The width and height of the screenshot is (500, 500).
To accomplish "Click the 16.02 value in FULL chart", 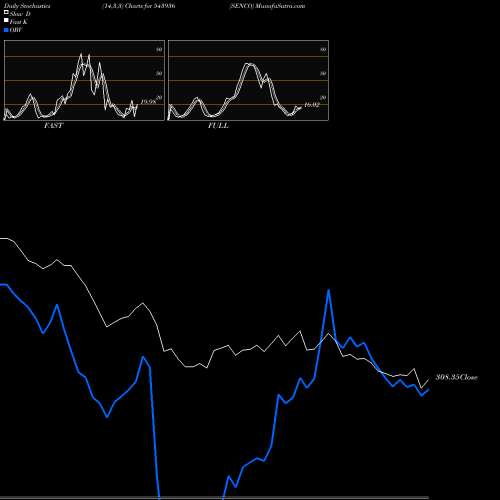I will [x=312, y=105].
